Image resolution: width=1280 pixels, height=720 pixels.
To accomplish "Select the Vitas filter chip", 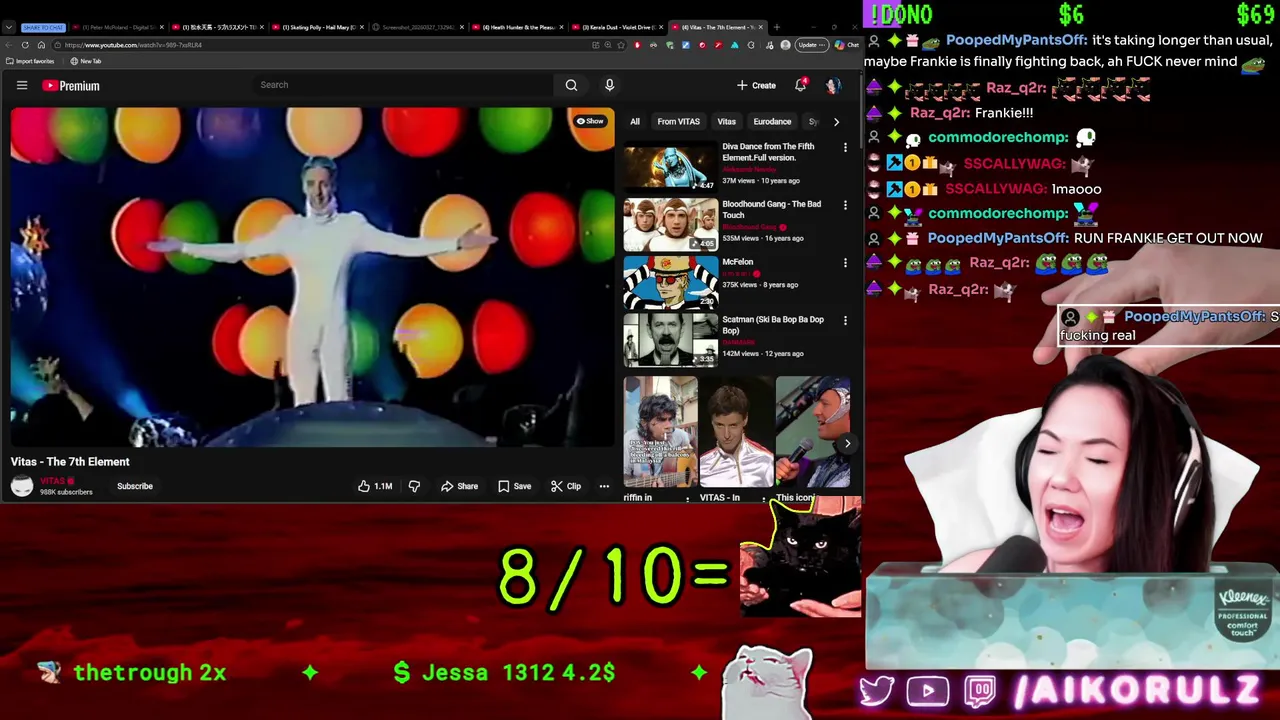I will [726, 122].
